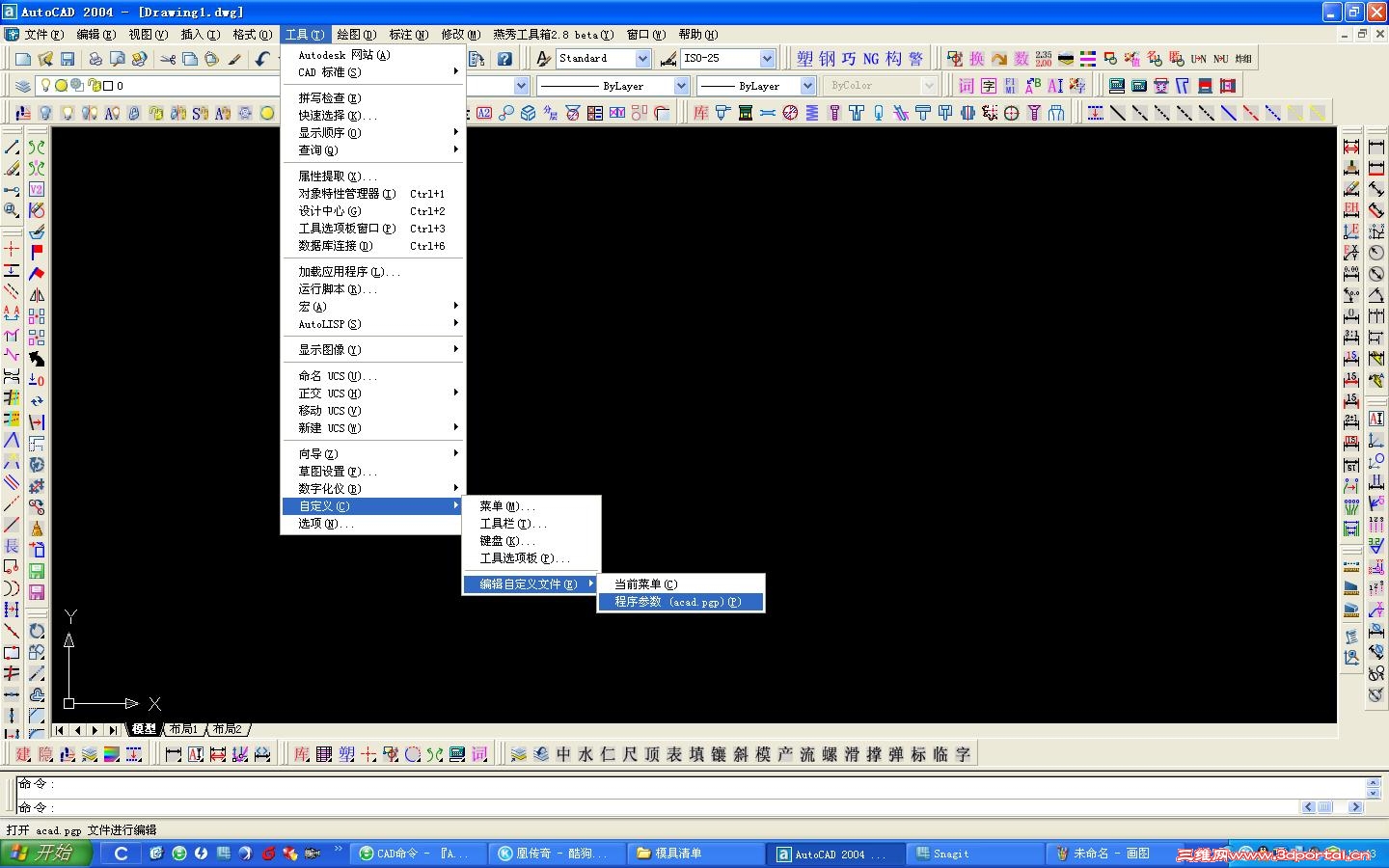Click the 水 icon in the bottom toolbar

(586, 754)
